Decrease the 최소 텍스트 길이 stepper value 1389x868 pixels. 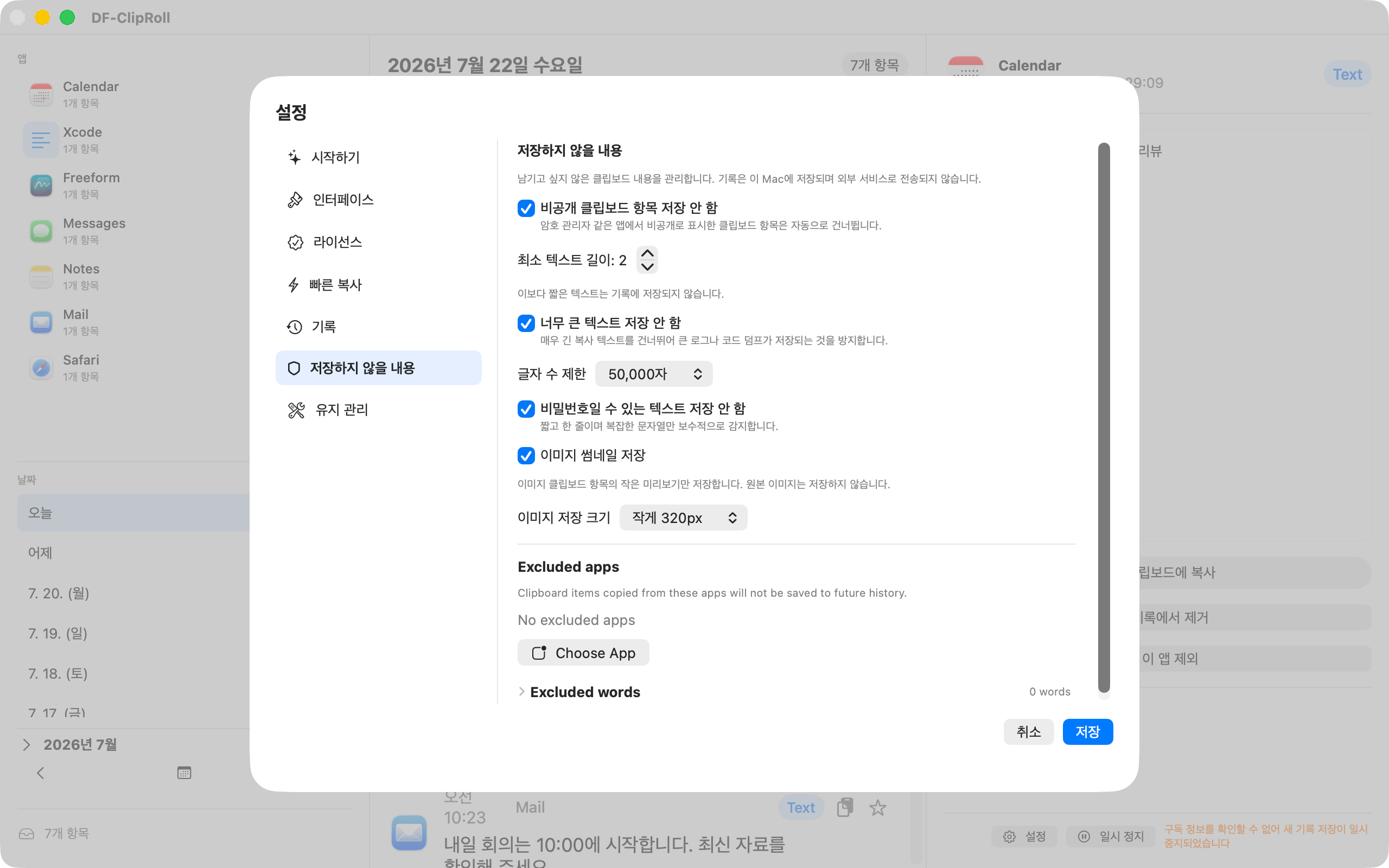647,267
